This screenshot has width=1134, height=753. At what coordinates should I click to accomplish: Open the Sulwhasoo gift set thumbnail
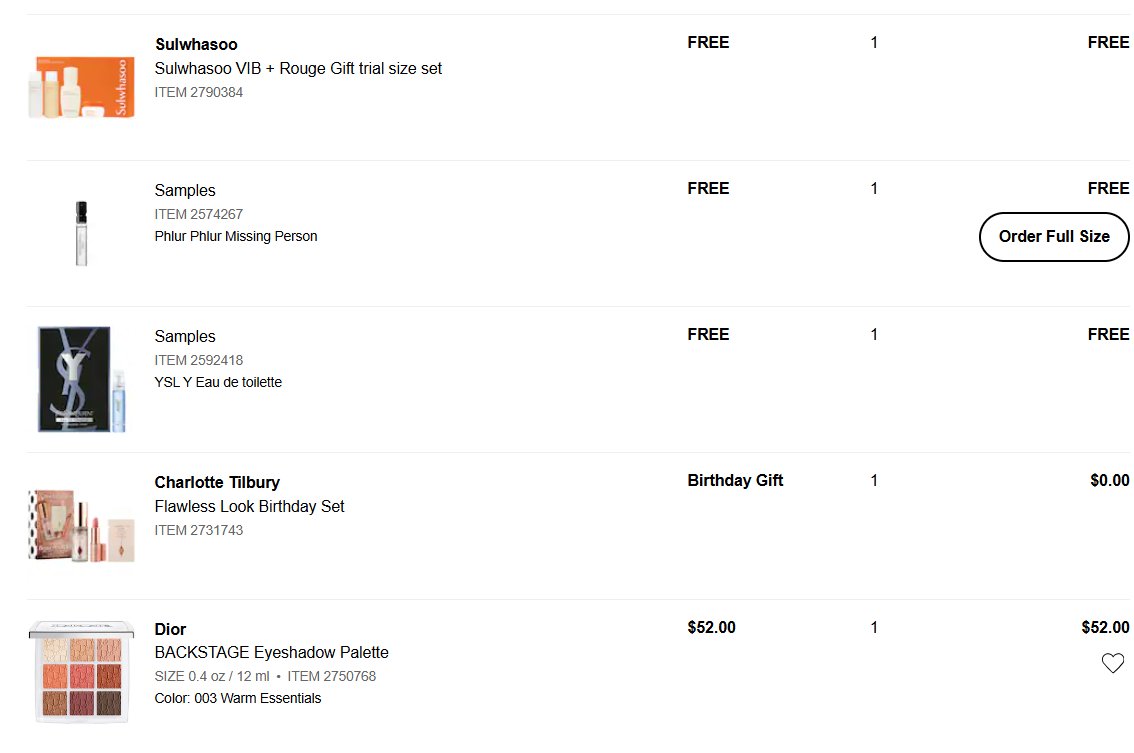[81, 87]
